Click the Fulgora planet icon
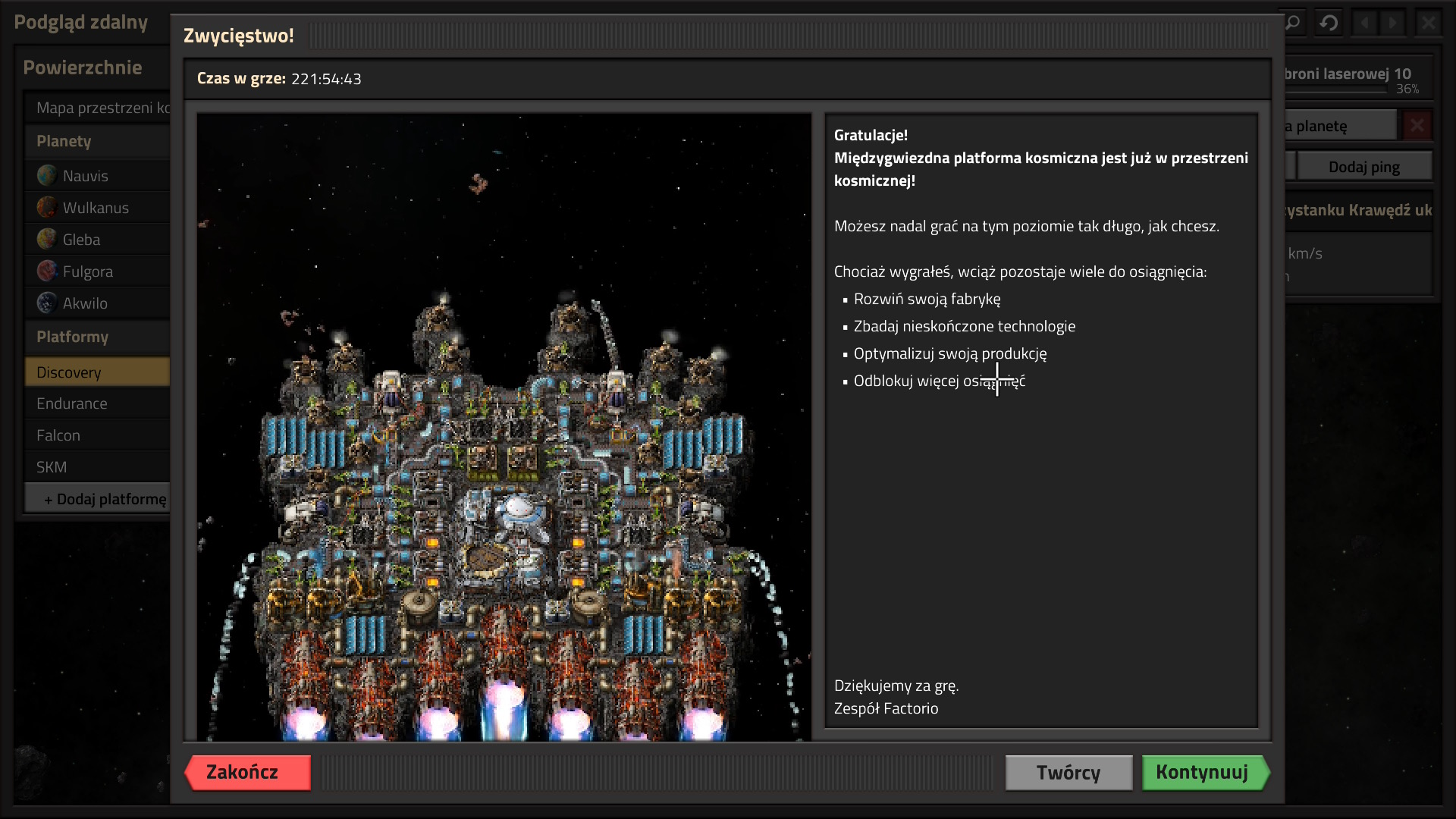 pyautogui.click(x=47, y=271)
